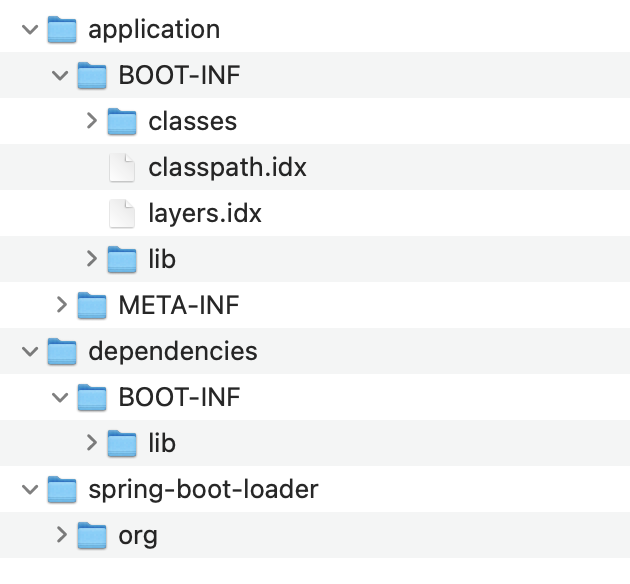Viewport: 630px width, 584px height.
Task: Click the META-INF folder icon
Action: pyautogui.click(x=92, y=304)
